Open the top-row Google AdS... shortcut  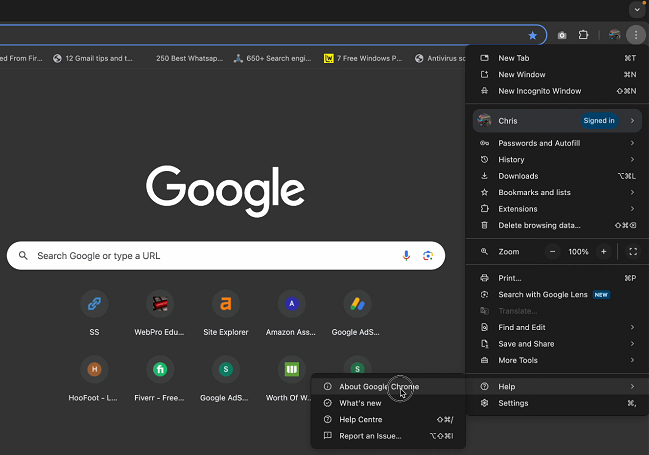tap(356, 313)
